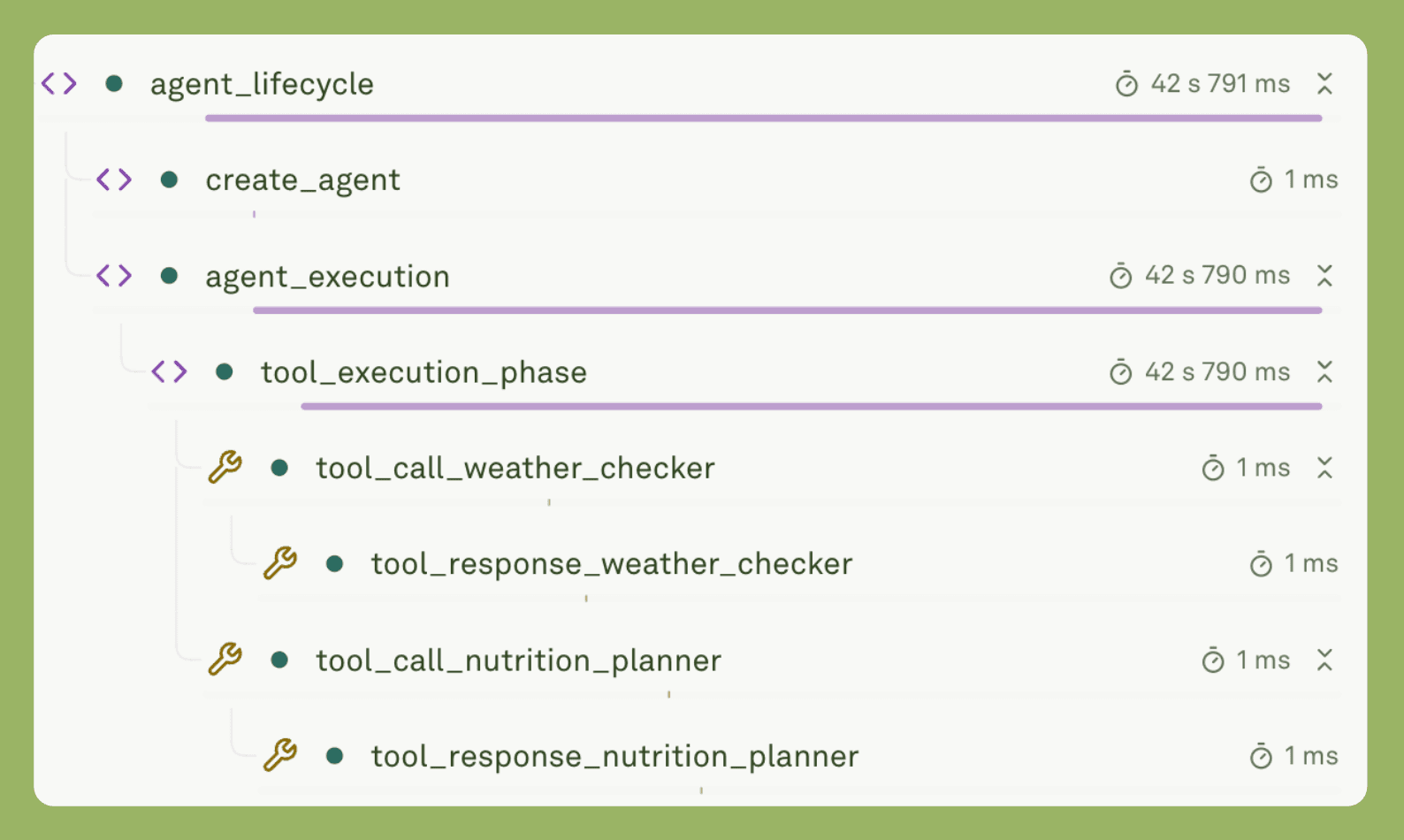This screenshot has height=840, width=1404.
Task: Collapse the agent_execution span children
Action: (x=1324, y=276)
